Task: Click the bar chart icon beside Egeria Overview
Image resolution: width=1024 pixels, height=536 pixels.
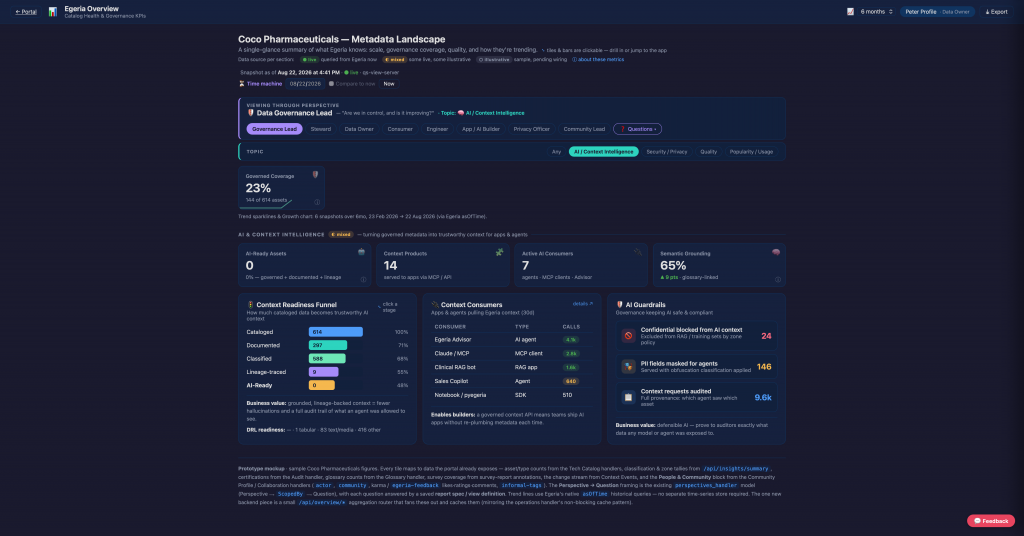Action: coord(53,12)
